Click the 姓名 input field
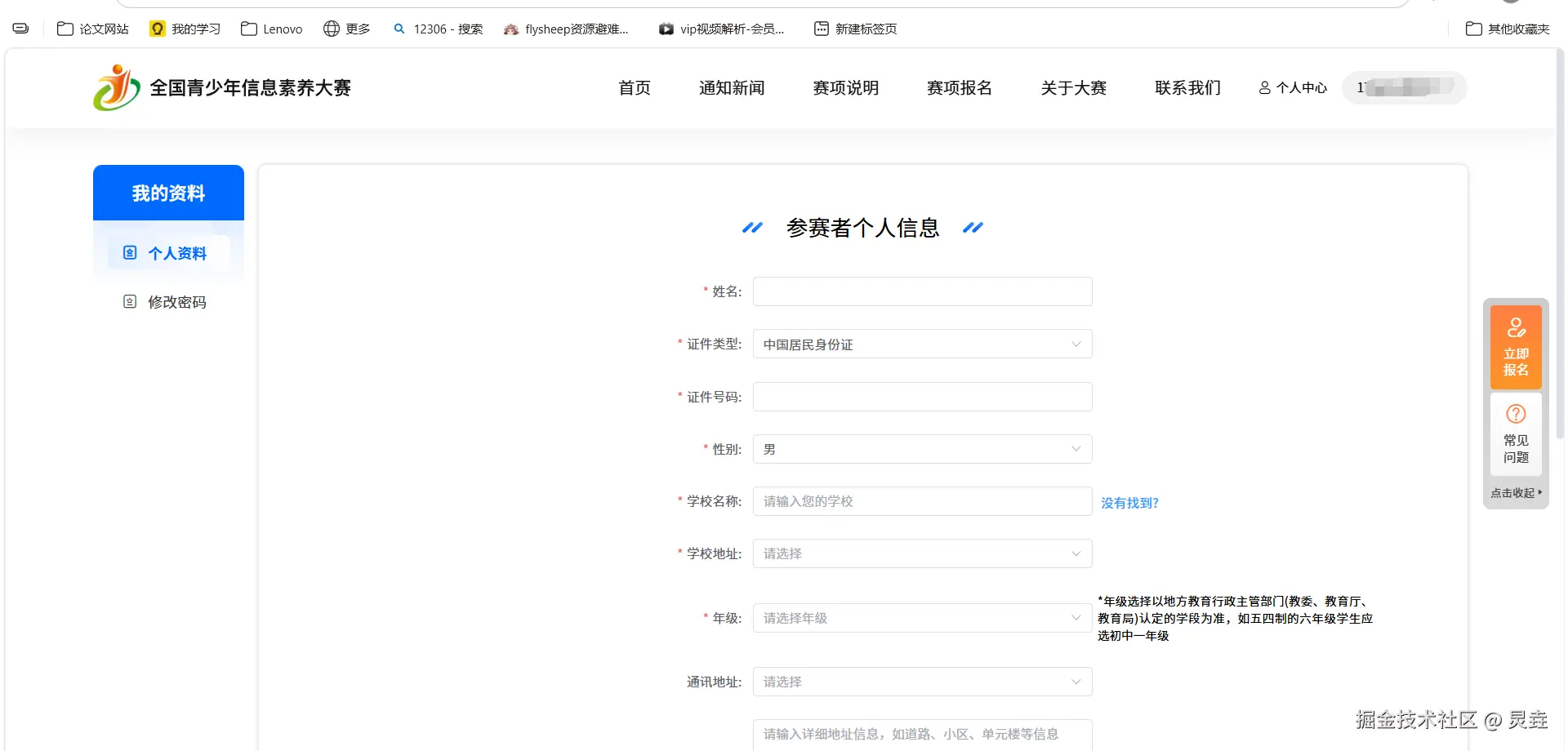1568x751 pixels. click(922, 291)
